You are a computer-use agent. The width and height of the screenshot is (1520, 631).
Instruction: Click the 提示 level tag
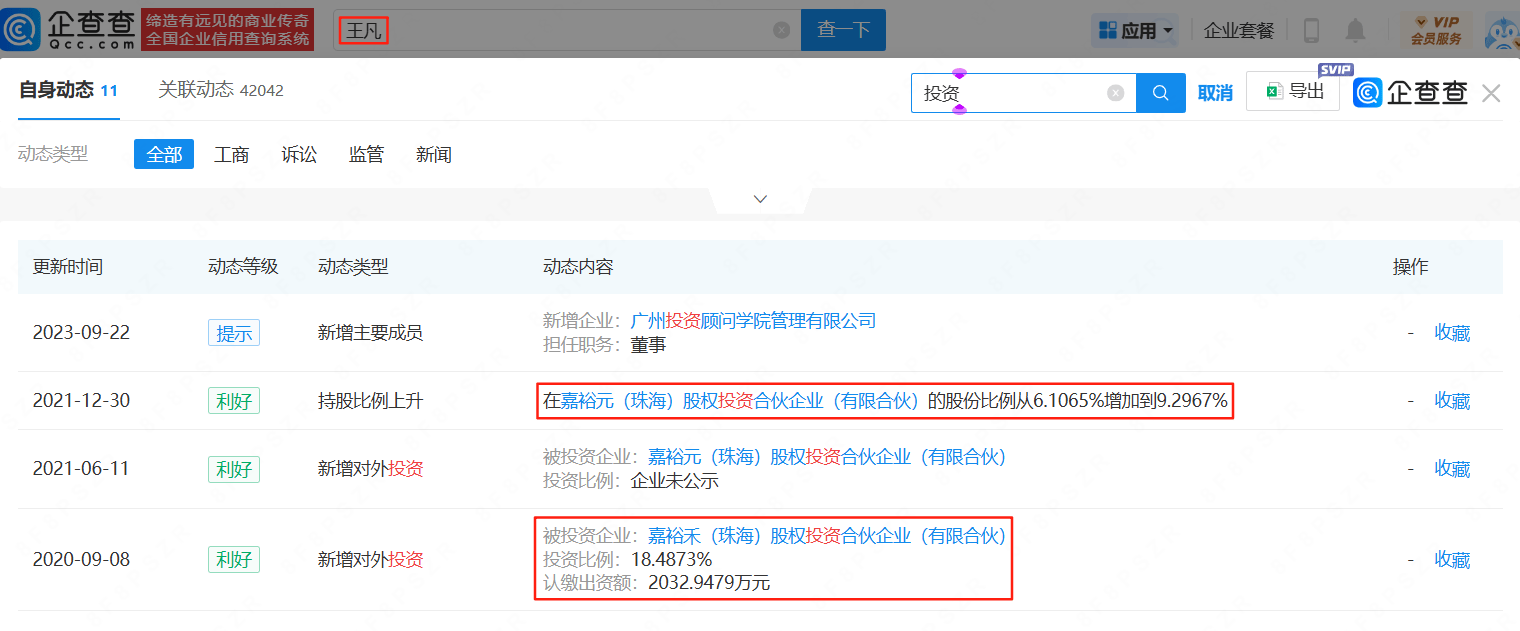click(x=234, y=333)
